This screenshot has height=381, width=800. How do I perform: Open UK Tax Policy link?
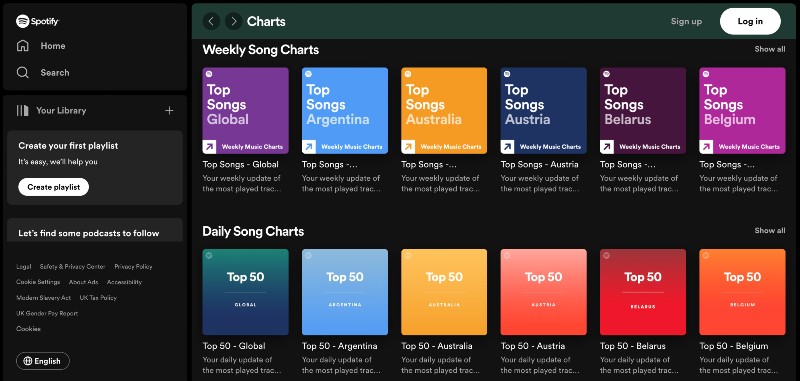(98, 297)
